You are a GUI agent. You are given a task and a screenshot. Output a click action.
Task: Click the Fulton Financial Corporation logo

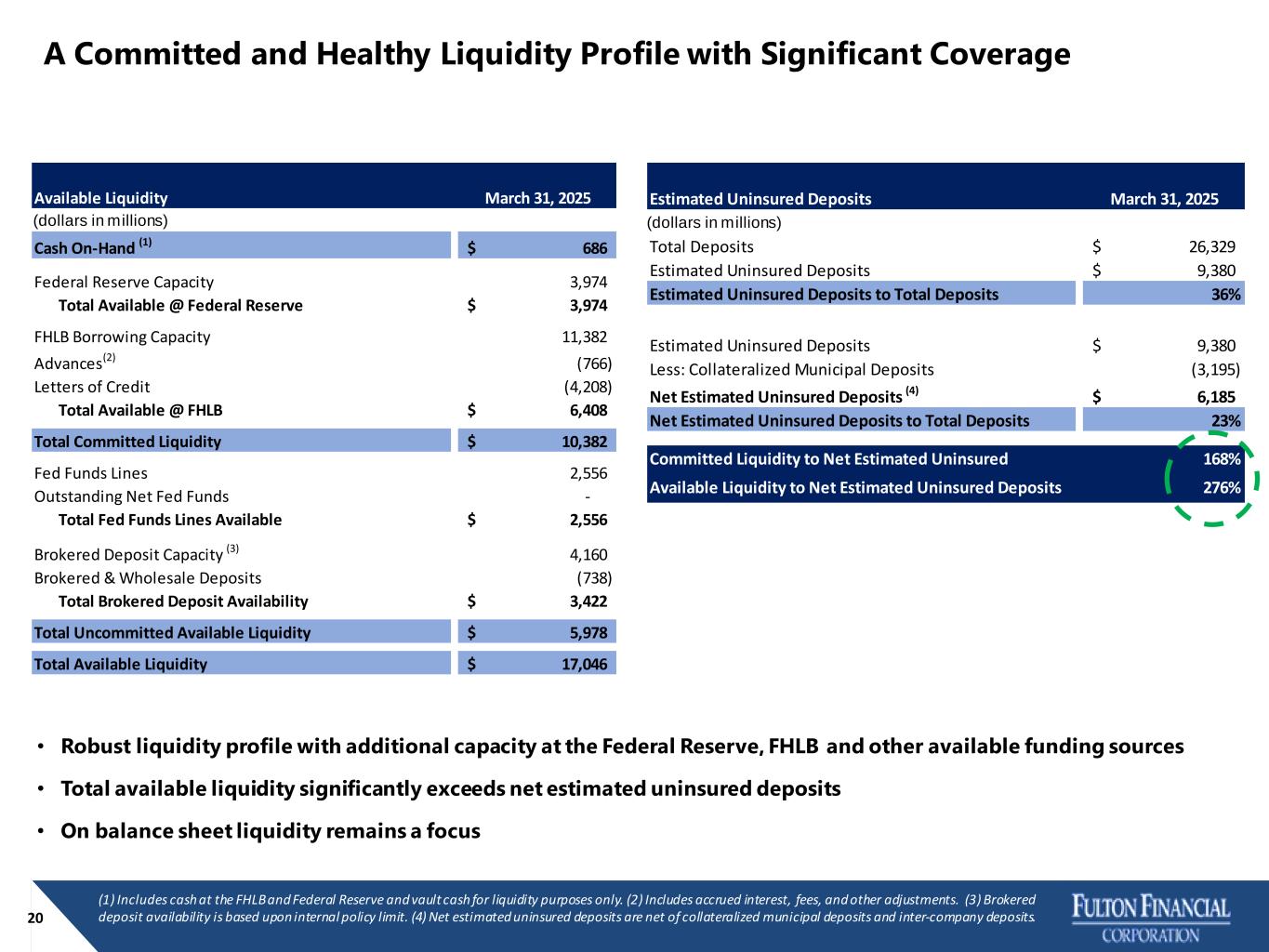click(x=1151, y=918)
